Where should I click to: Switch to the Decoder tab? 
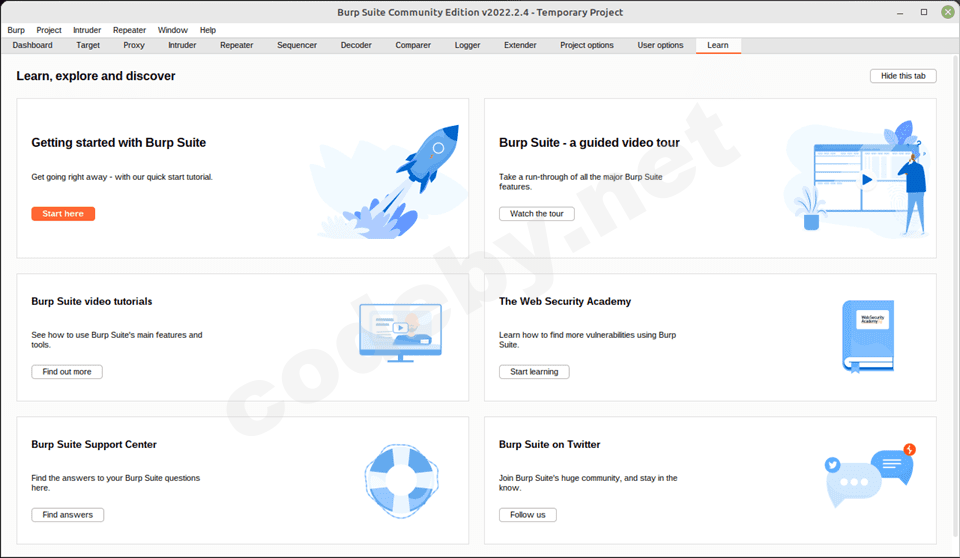[x=356, y=45]
